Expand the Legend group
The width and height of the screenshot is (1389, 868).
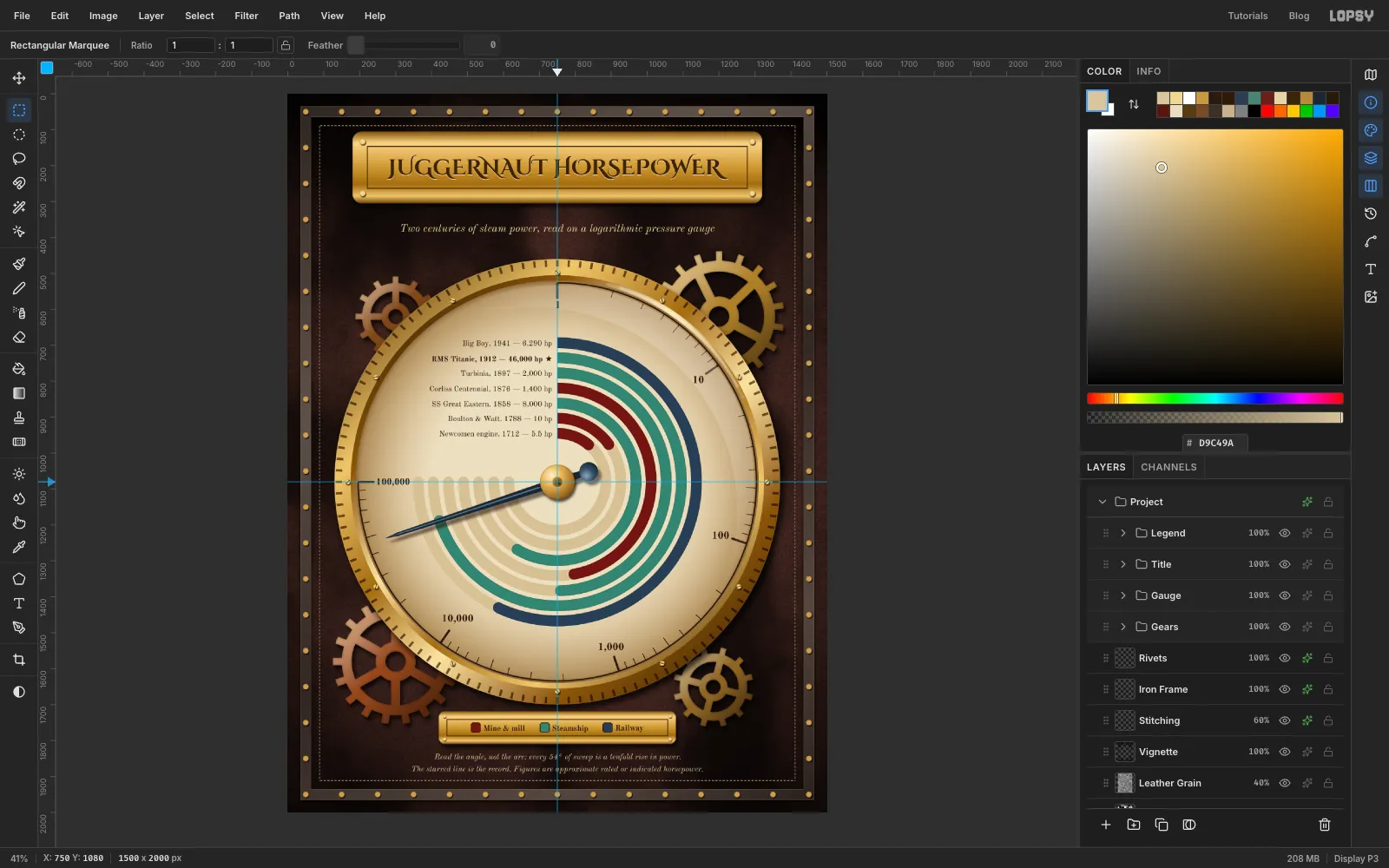pos(1123,533)
